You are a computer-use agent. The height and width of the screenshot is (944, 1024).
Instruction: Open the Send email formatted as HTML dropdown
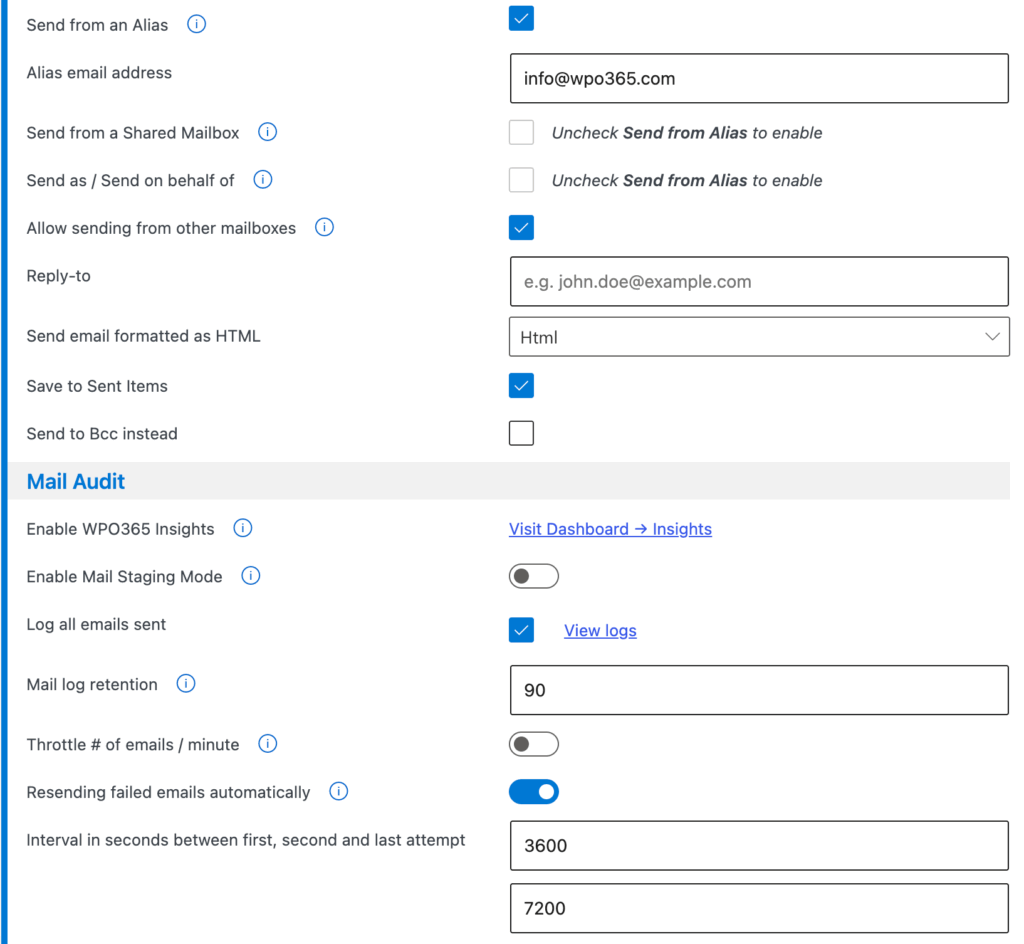click(759, 337)
